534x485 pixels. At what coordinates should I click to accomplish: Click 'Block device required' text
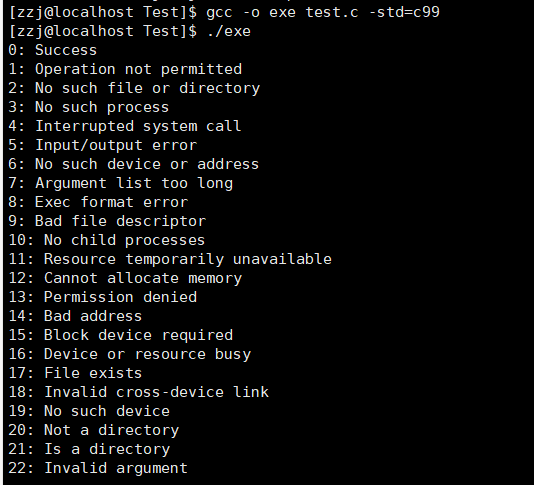pos(139,335)
